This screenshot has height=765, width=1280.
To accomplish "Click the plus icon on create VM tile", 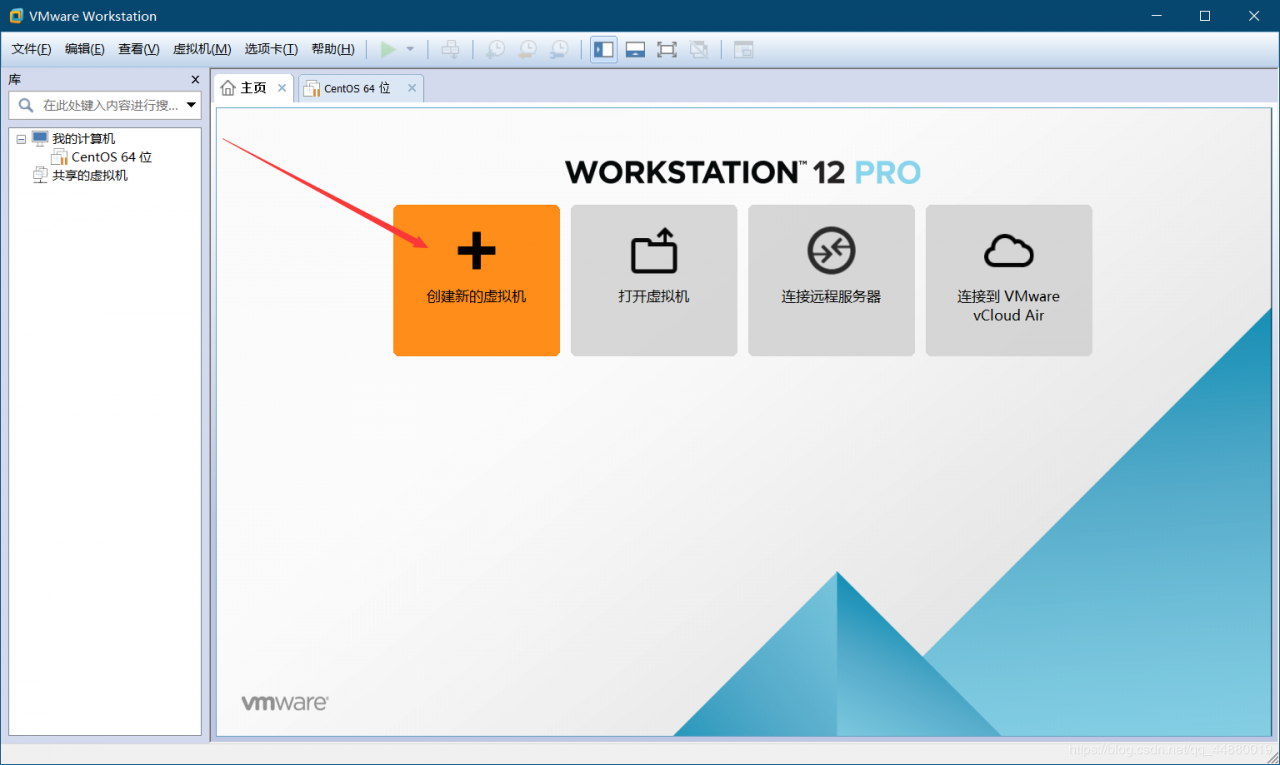I will tap(476, 250).
